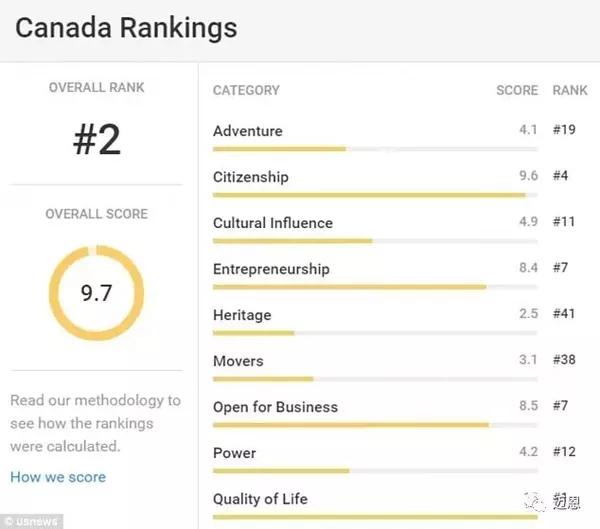Click the SCORE column header
The image size is (600, 529).
[517, 90]
